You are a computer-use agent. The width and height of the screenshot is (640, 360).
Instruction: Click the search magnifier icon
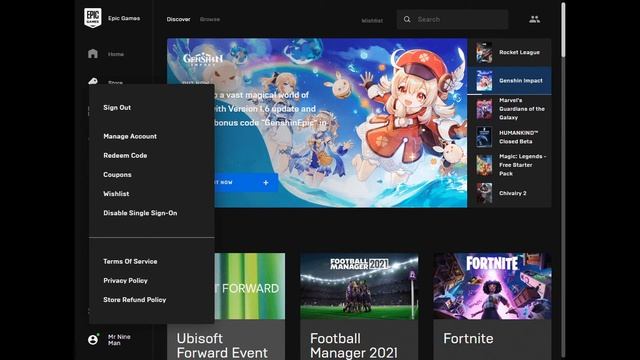coord(407,19)
